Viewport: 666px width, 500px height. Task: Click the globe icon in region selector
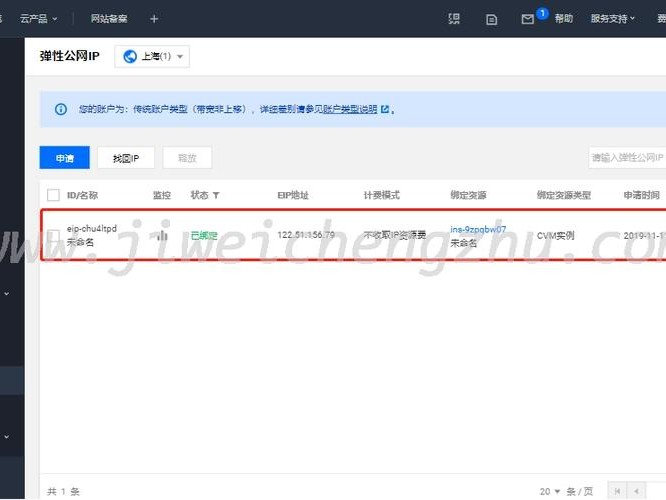130,56
